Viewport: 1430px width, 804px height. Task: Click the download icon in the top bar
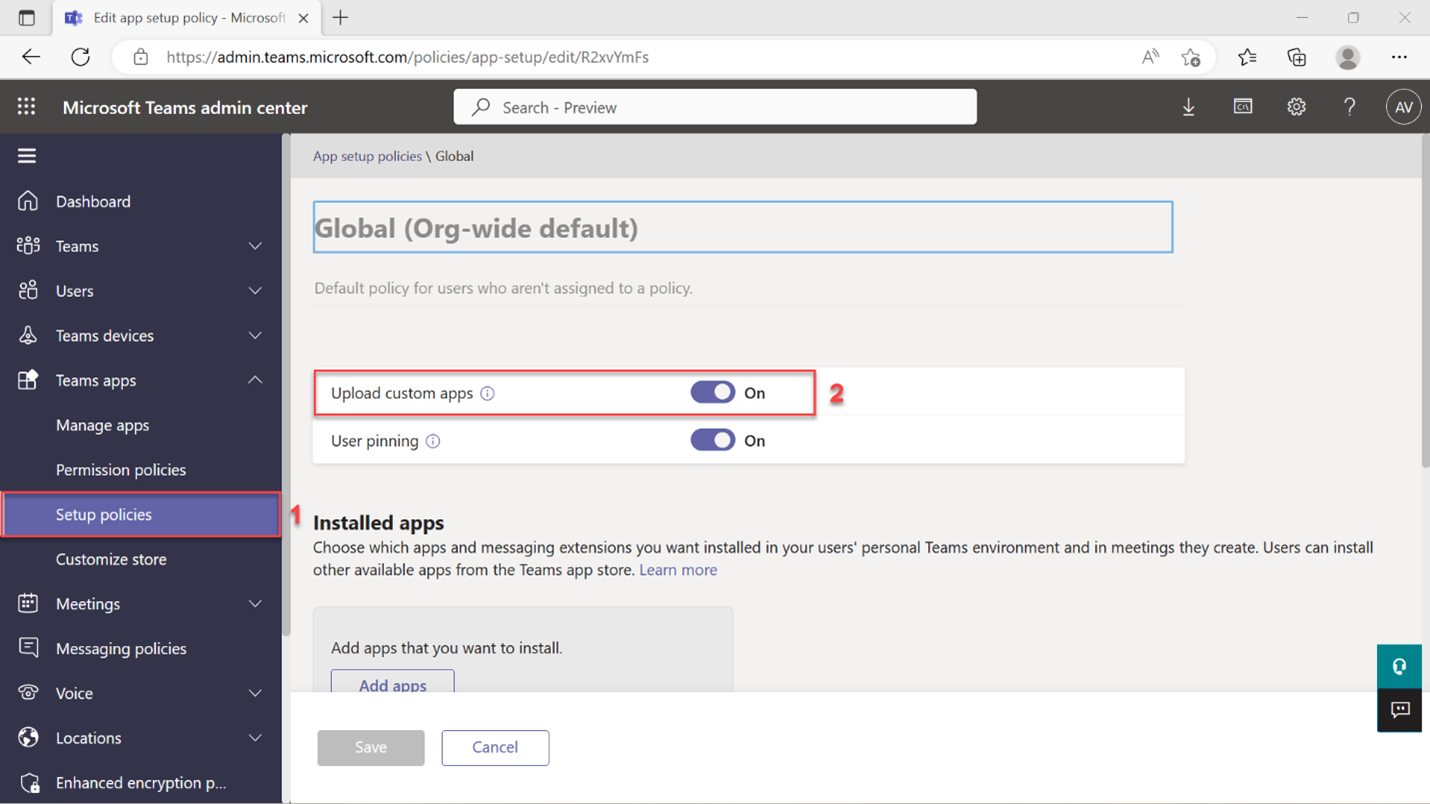tap(1188, 106)
